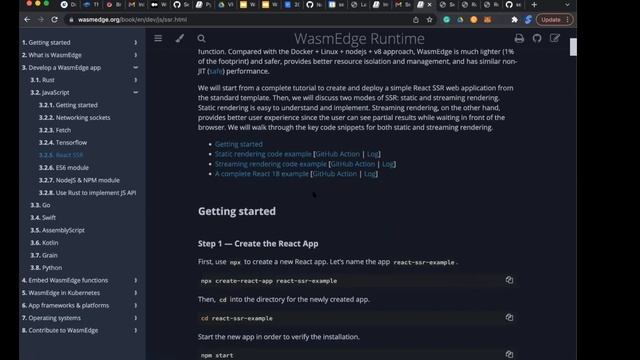This screenshot has width=640, height=360.
Task: Collapse the 3.2 JavaScript section
Action: [x=136, y=93]
